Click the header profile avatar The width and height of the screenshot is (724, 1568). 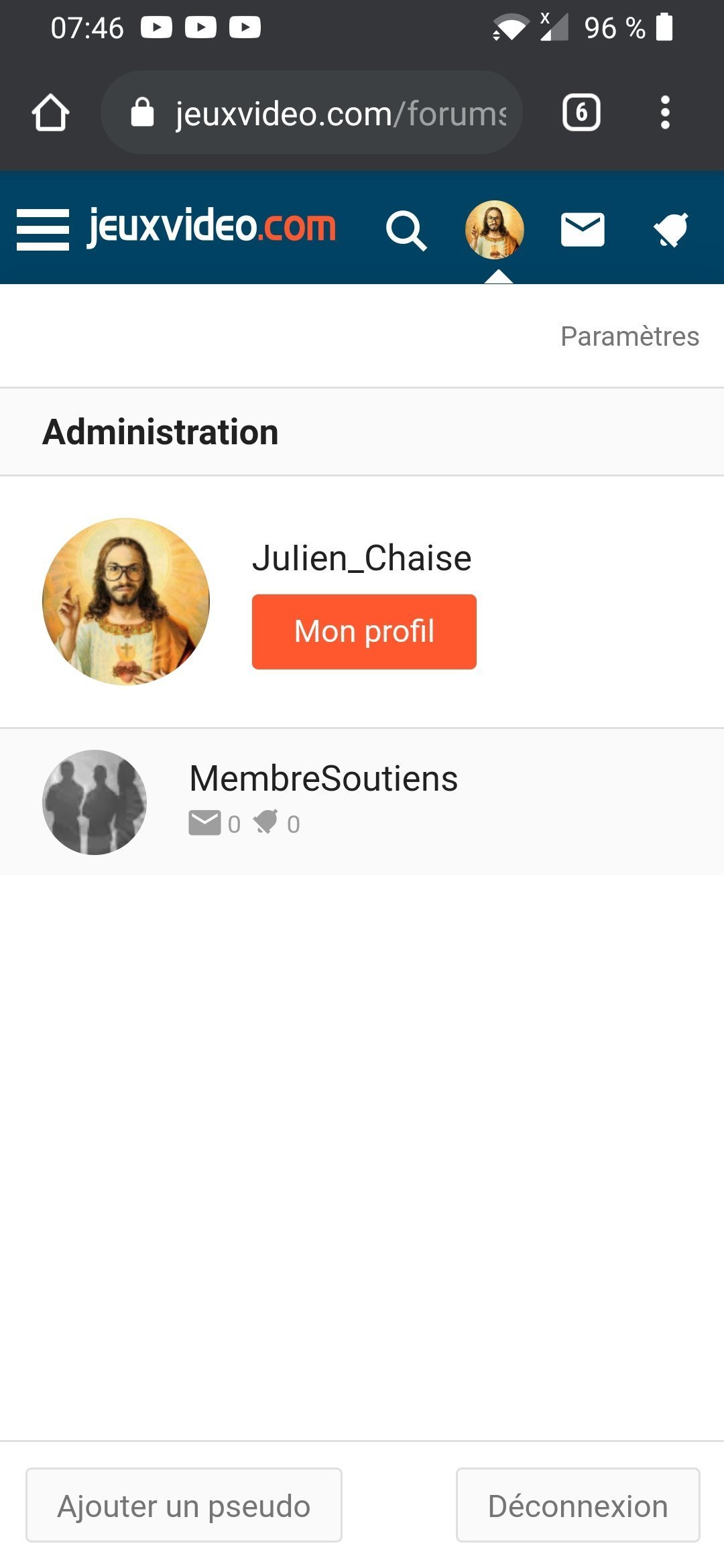pyautogui.click(x=495, y=229)
